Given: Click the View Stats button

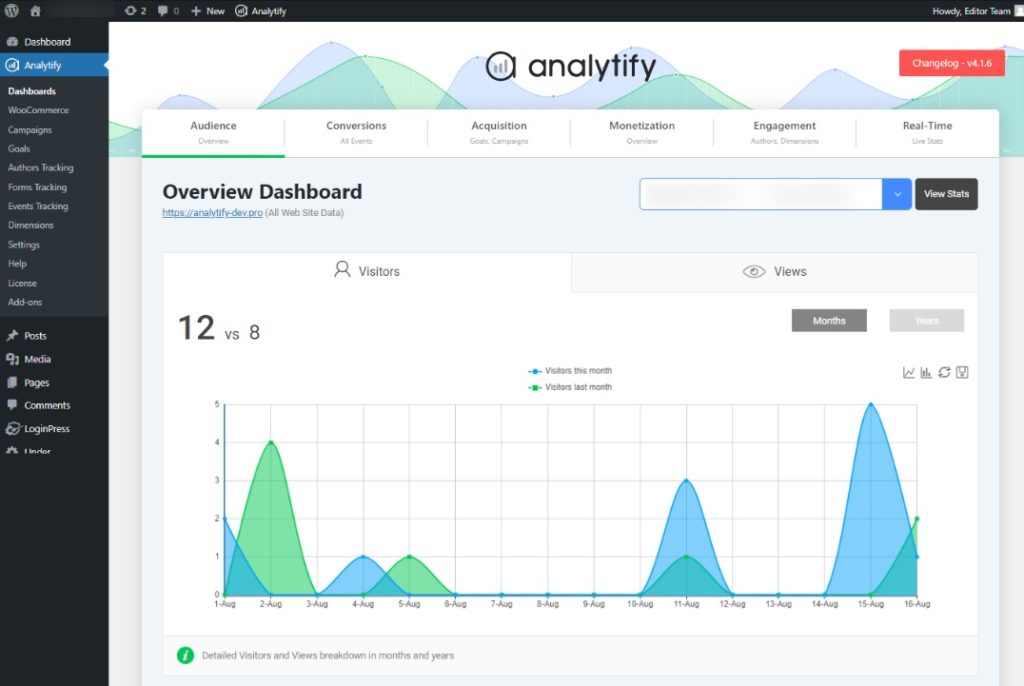Looking at the screenshot, I should tap(946, 194).
